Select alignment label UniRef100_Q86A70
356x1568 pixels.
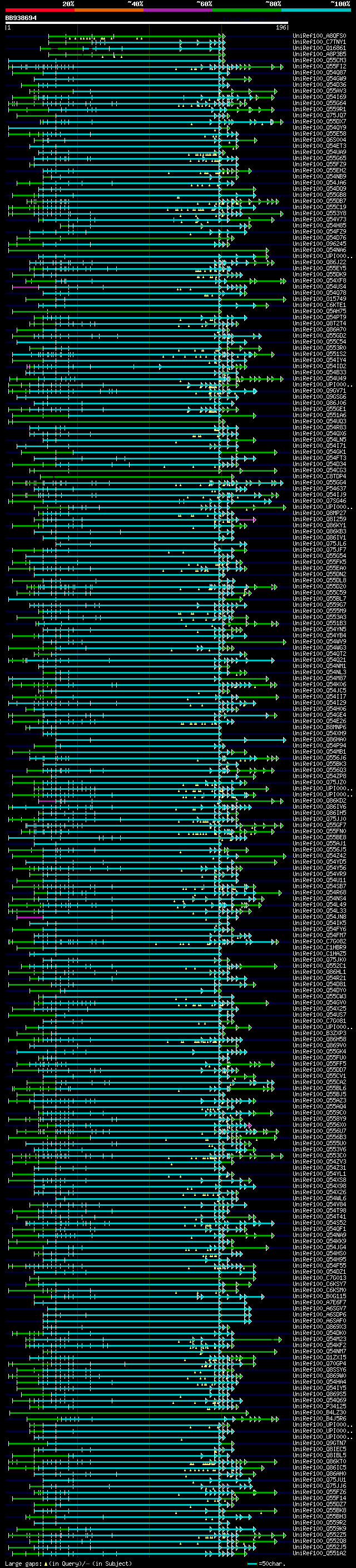point(319,329)
